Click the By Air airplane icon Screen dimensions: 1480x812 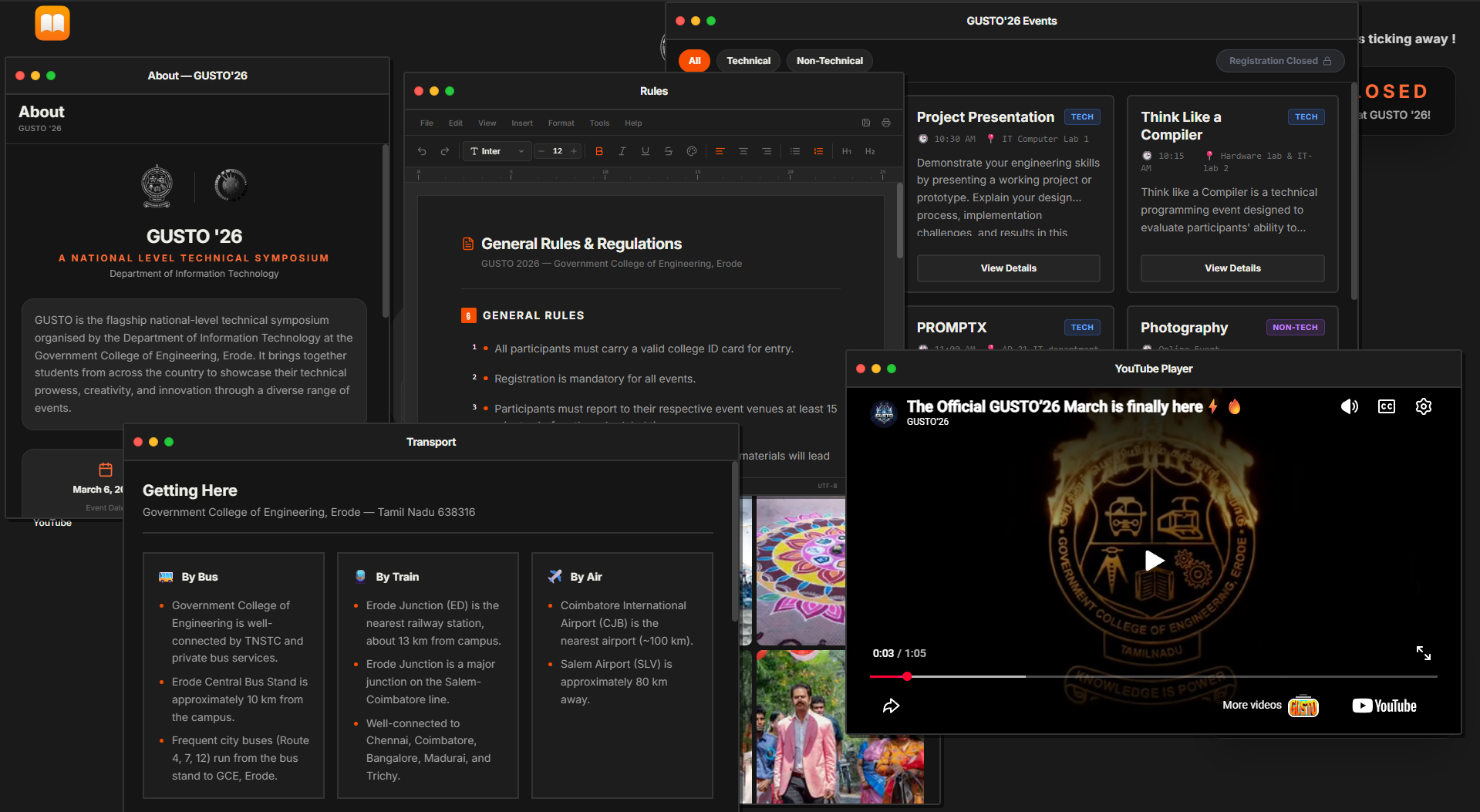(x=555, y=576)
